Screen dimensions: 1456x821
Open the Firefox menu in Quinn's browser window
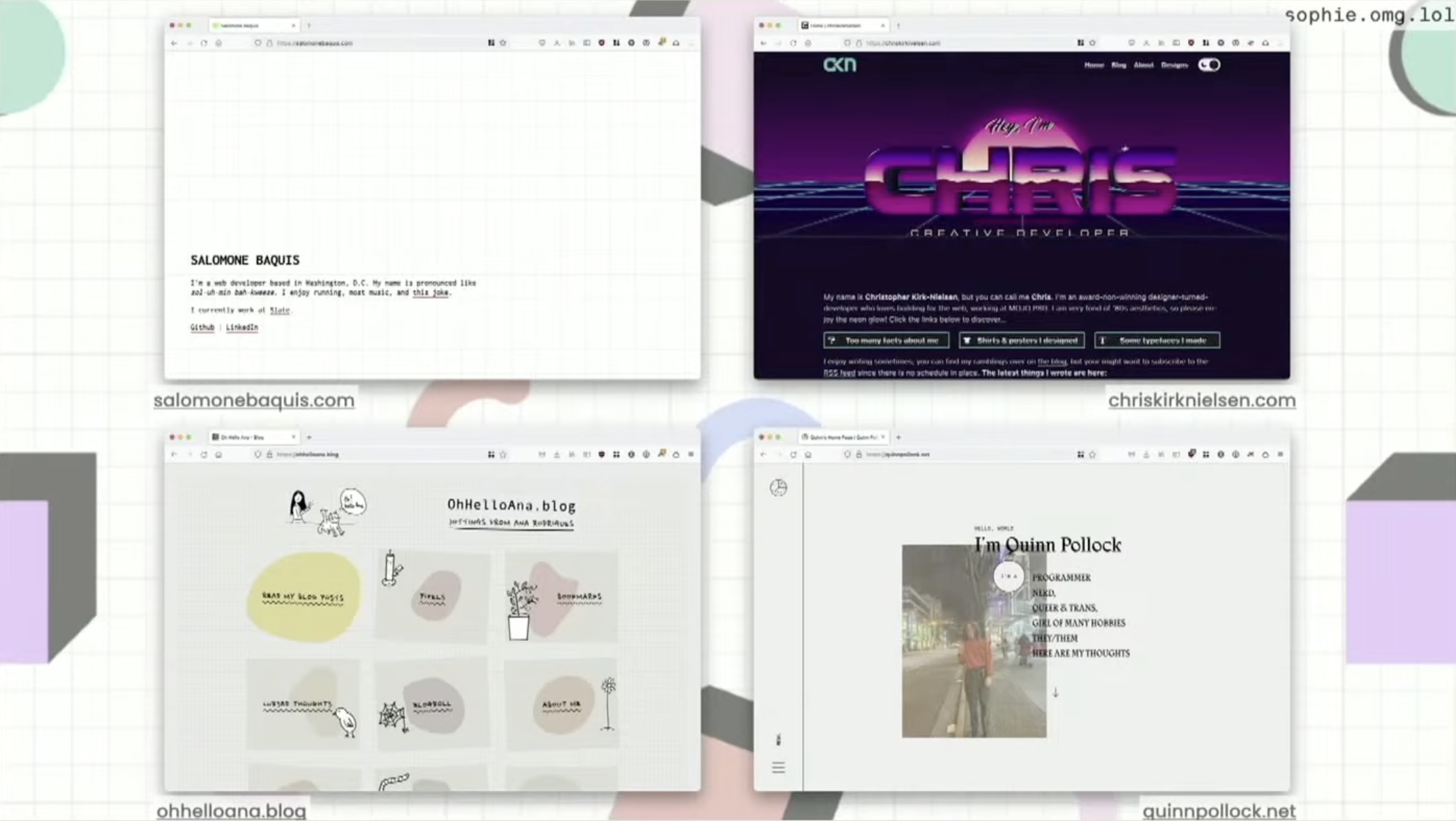coord(1280,454)
